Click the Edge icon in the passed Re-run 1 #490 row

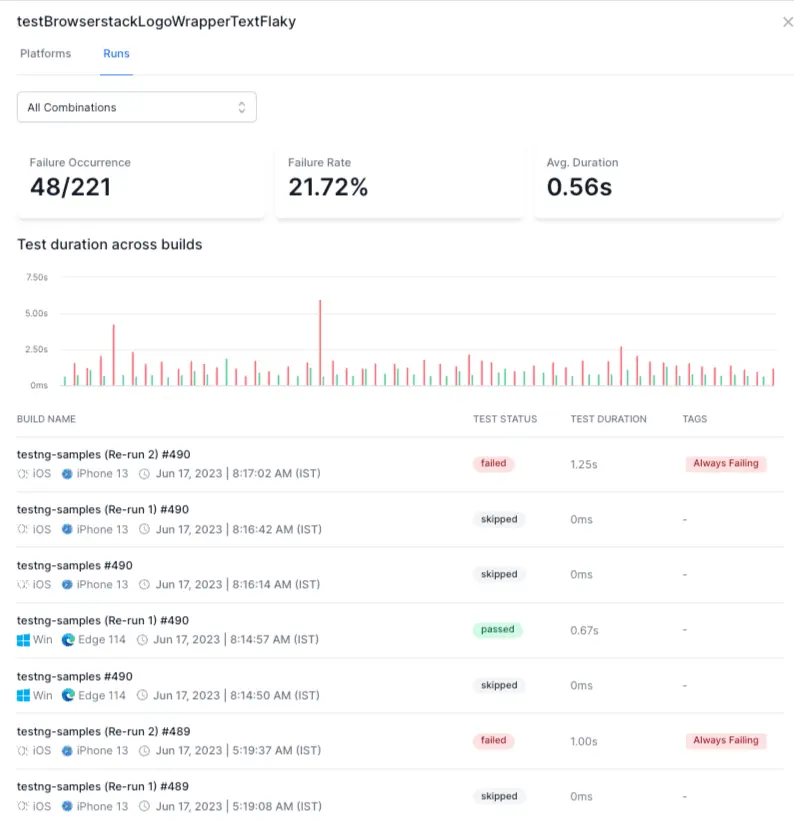[68, 640]
